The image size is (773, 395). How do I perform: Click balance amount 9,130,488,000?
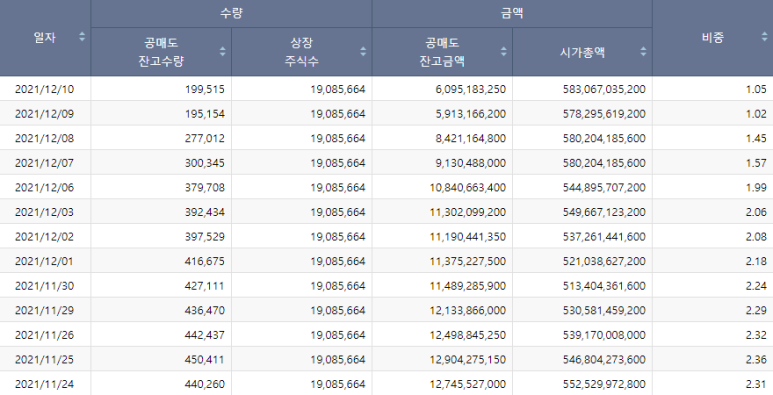pyautogui.click(x=470, y=163)
